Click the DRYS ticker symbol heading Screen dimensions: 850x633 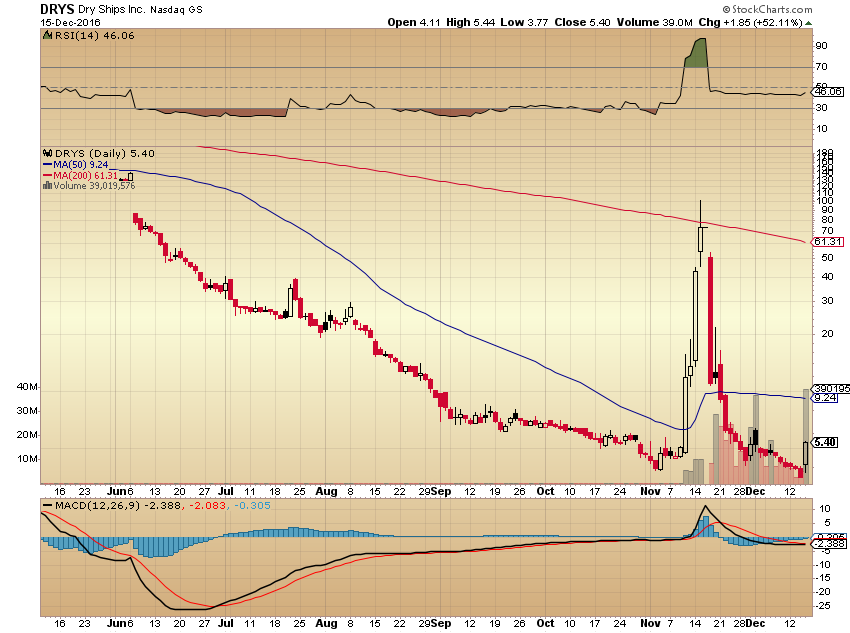[57, 8]
